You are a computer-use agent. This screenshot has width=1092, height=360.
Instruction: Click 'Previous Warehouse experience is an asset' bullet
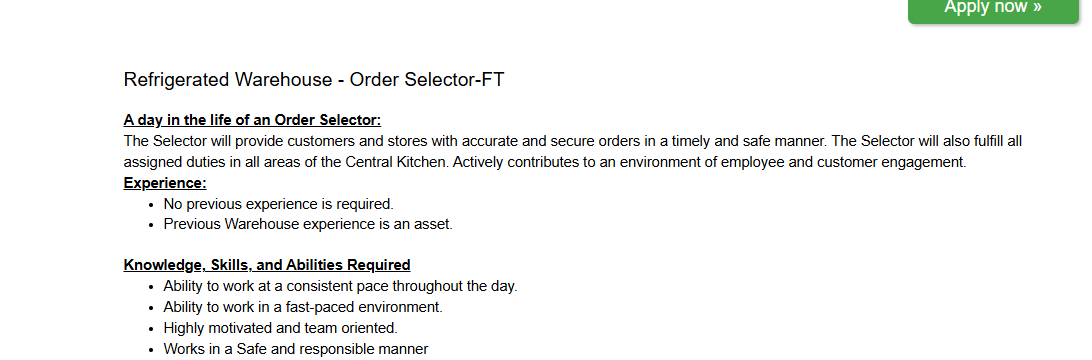point(308,224)
